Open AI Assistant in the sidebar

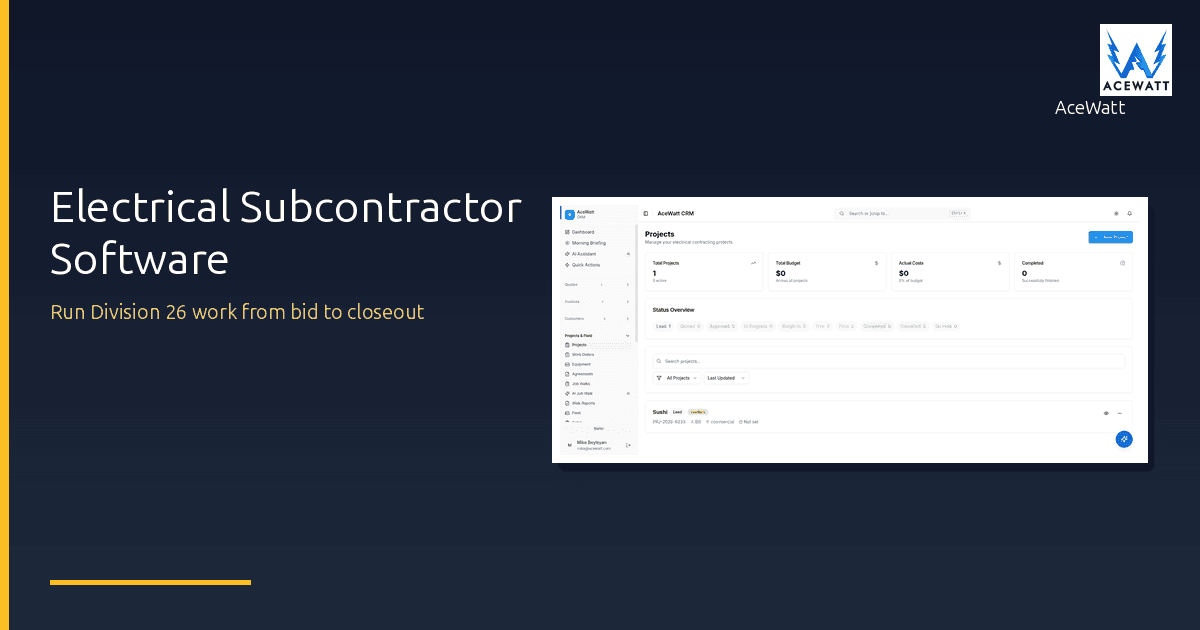pyautogui.click(x=596, y=254)
